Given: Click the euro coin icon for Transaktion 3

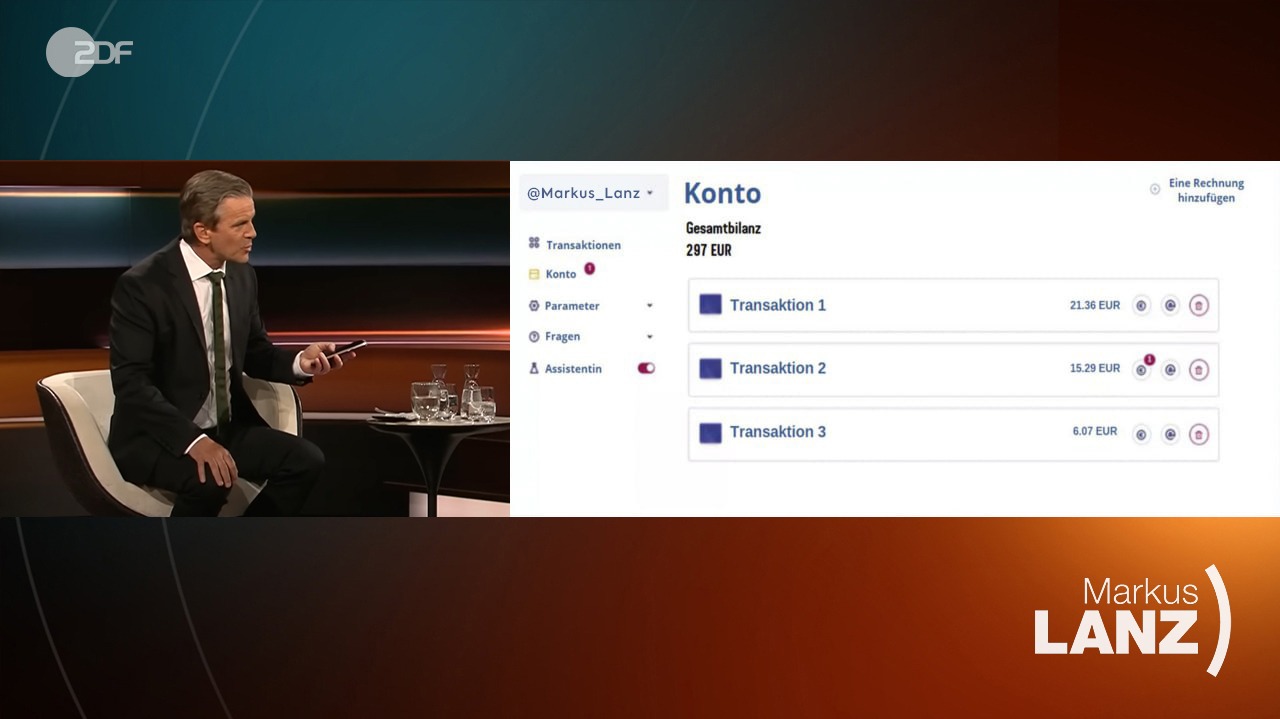Looking at the screenshot, I should pyautogui.click(x=1141, y=434).
